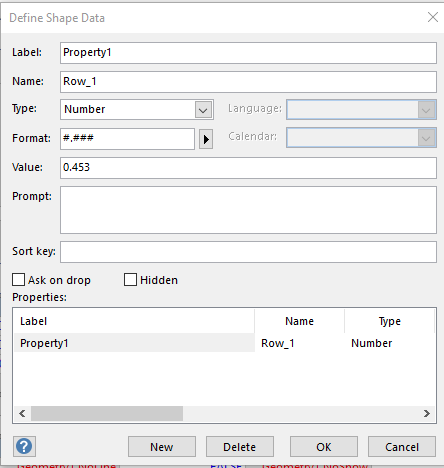Focus the Sort key input field

(248, 252)
